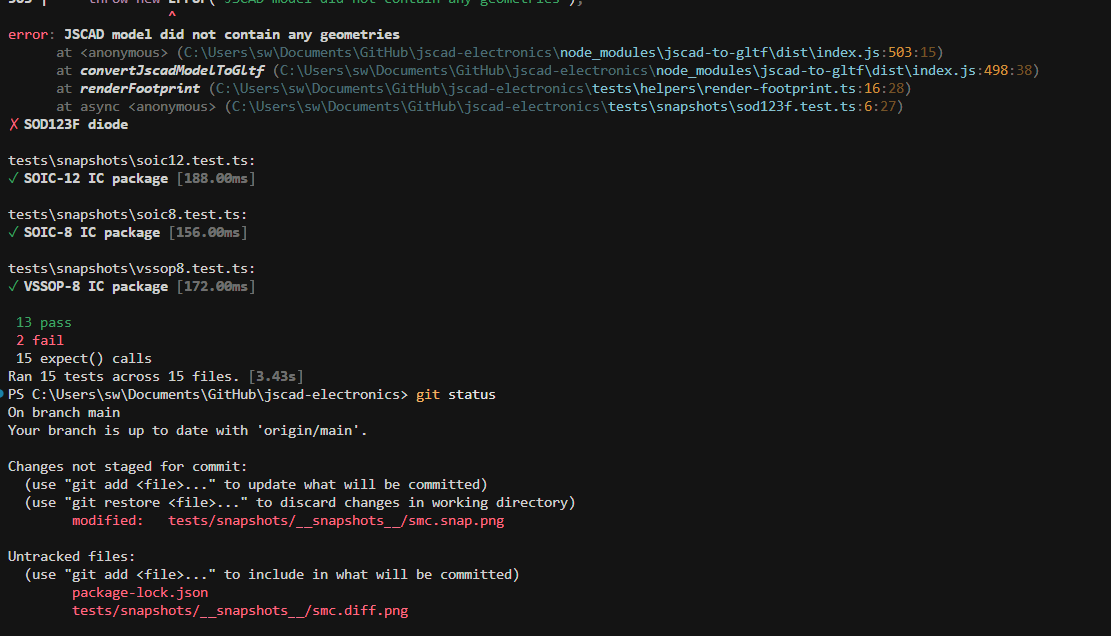Click the blue command marker dot beside the PS prompt
The image size is (1111, 636).
3,395
